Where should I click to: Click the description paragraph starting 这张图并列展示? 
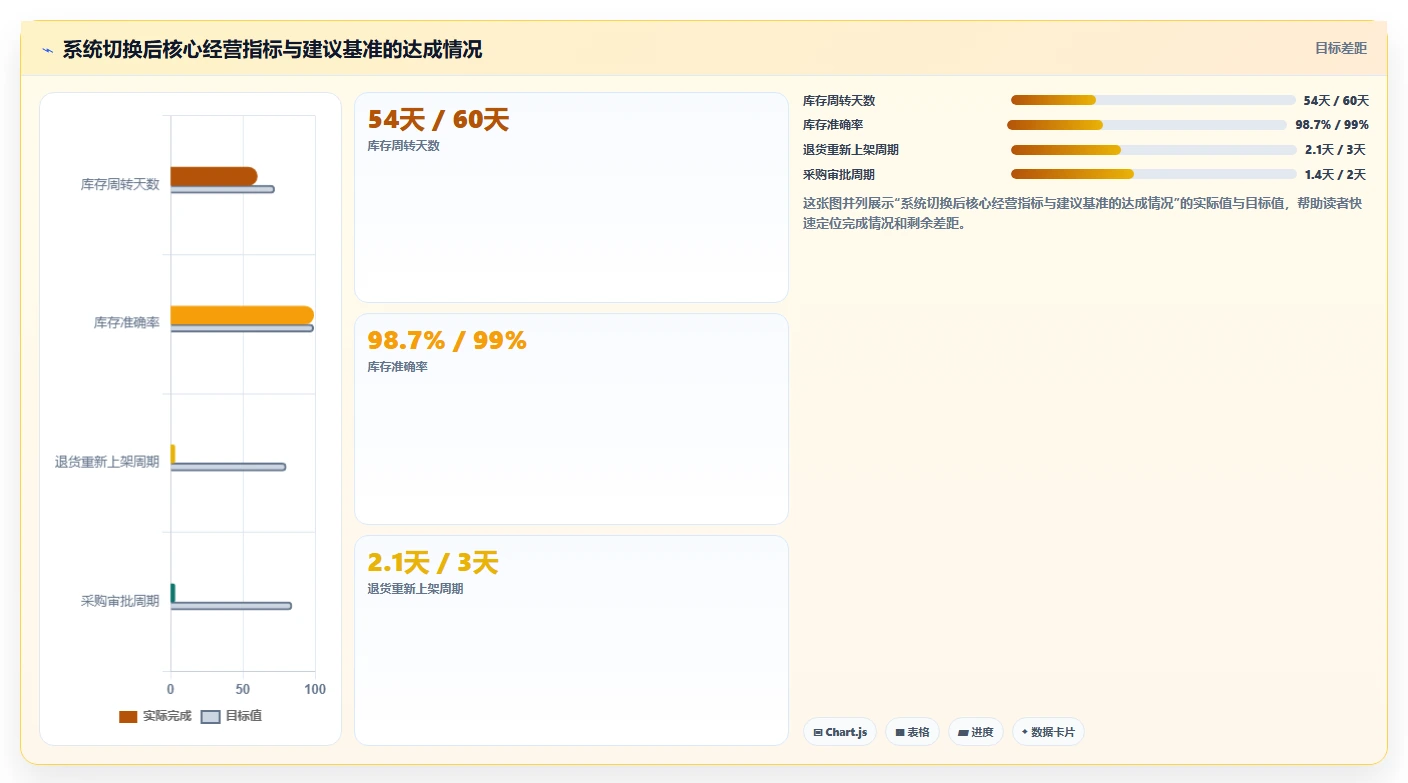(x=1084, y=214)
